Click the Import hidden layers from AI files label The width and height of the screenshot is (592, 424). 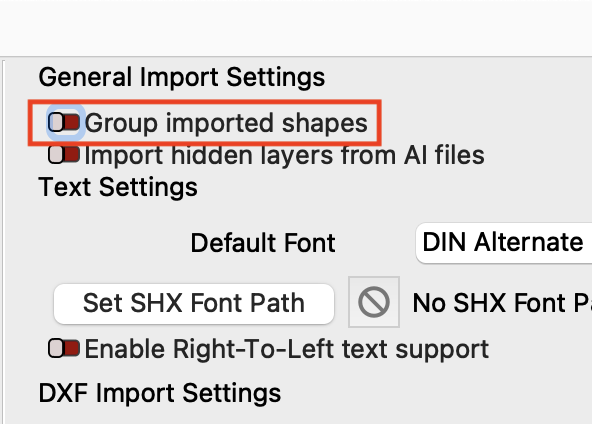pyautogui.click(x=285, y=155)
